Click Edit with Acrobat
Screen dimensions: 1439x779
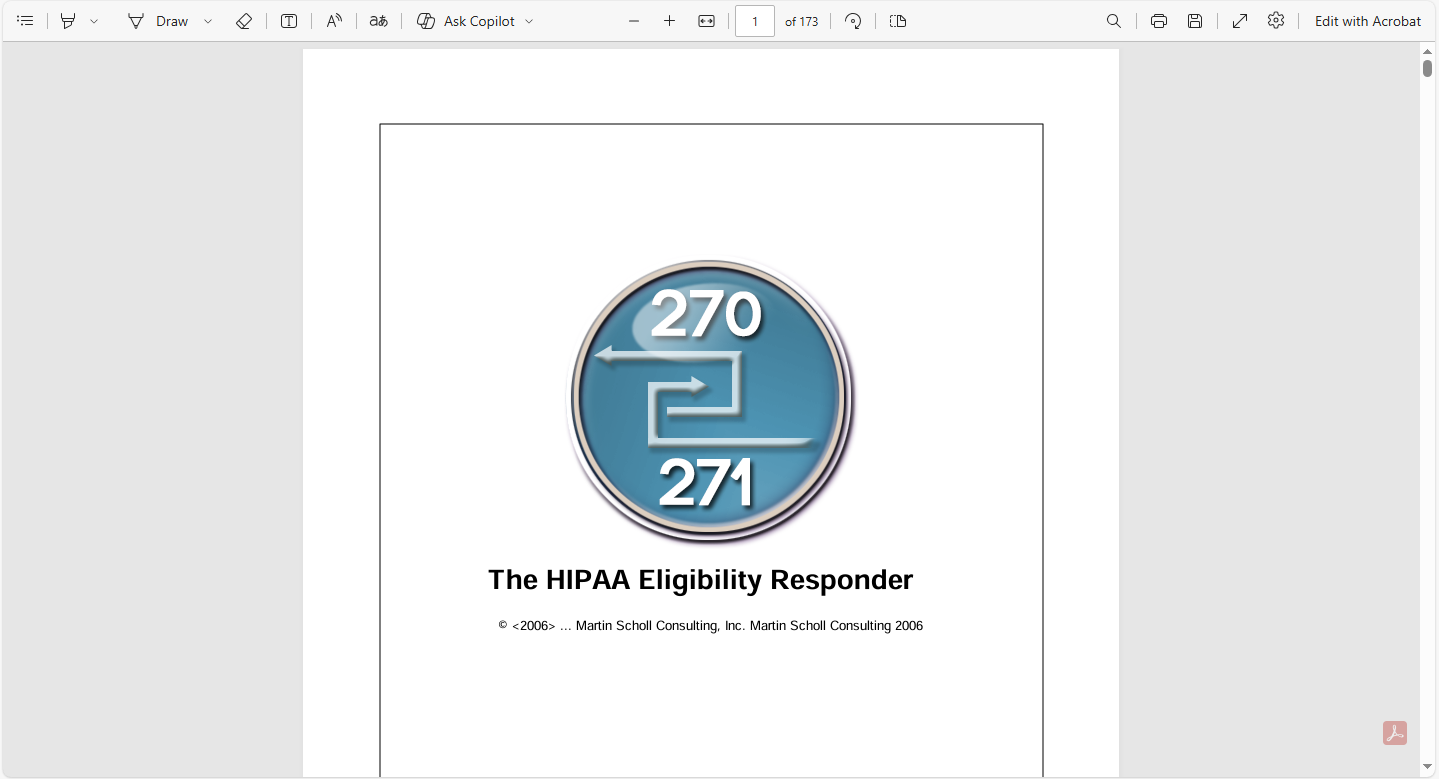pos(1368,21)
